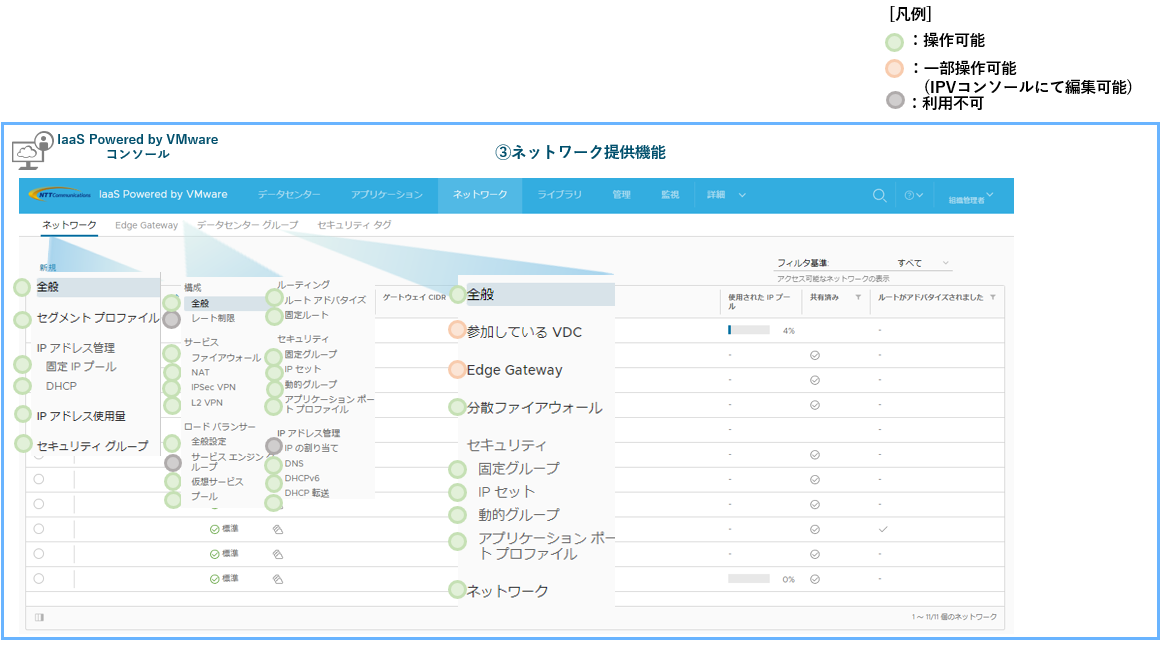
Task: Open the help question mark menu
Action: point(913,196)
